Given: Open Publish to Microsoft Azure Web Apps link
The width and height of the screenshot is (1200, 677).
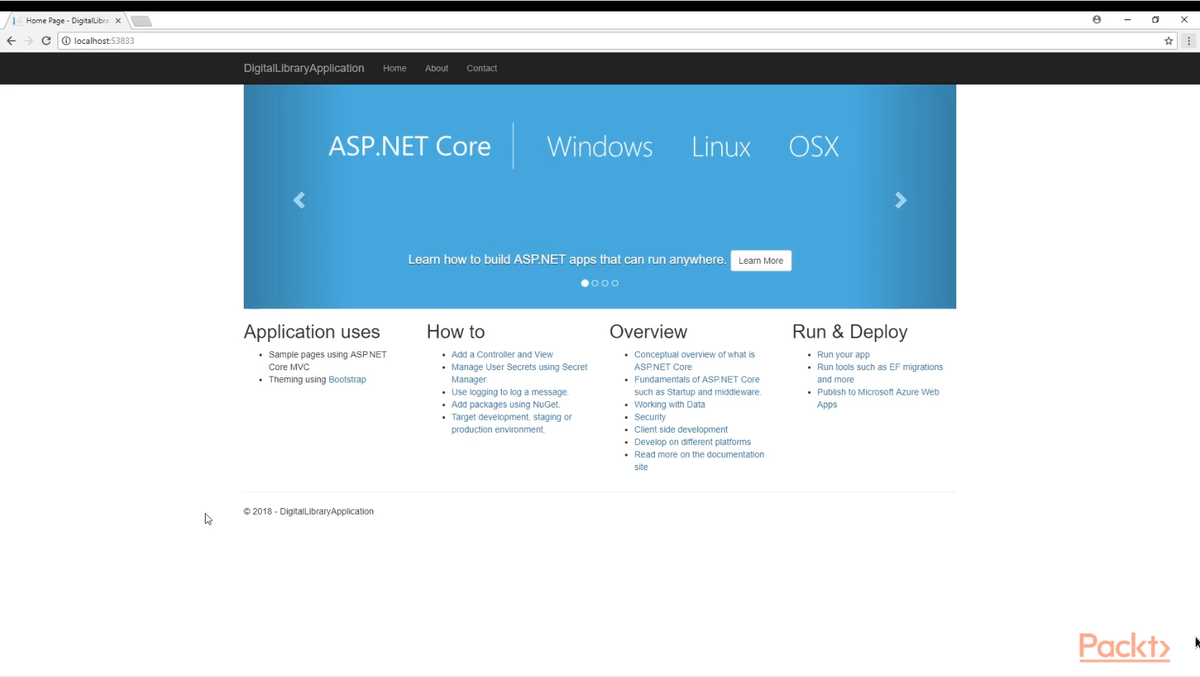Looking at the screenshot, I should point(878,398).
